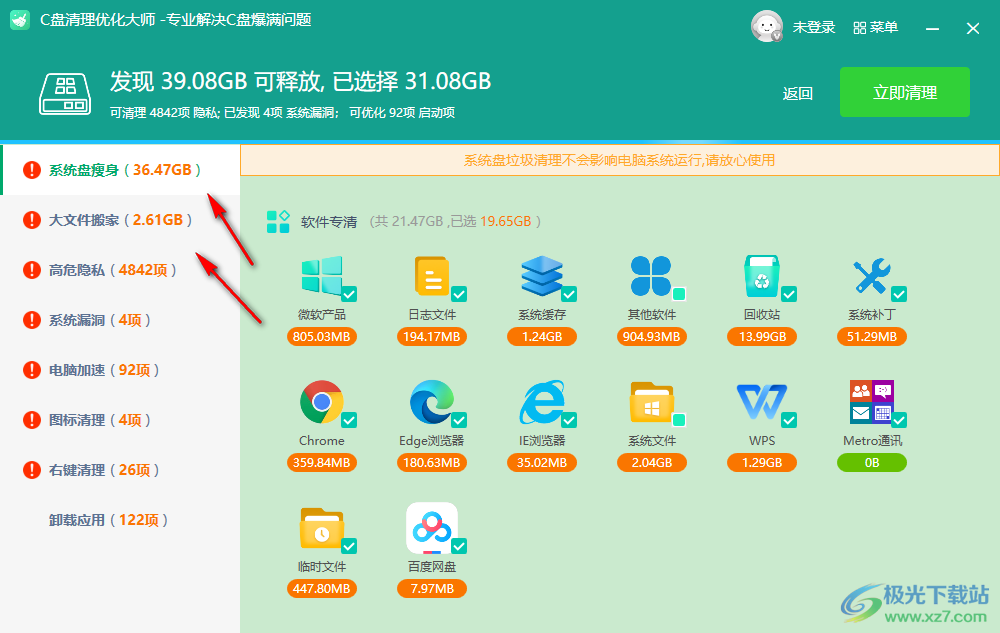Open 卸载应用 in the sidebar
1000x633 pixels.
click(x=108, y=520)
